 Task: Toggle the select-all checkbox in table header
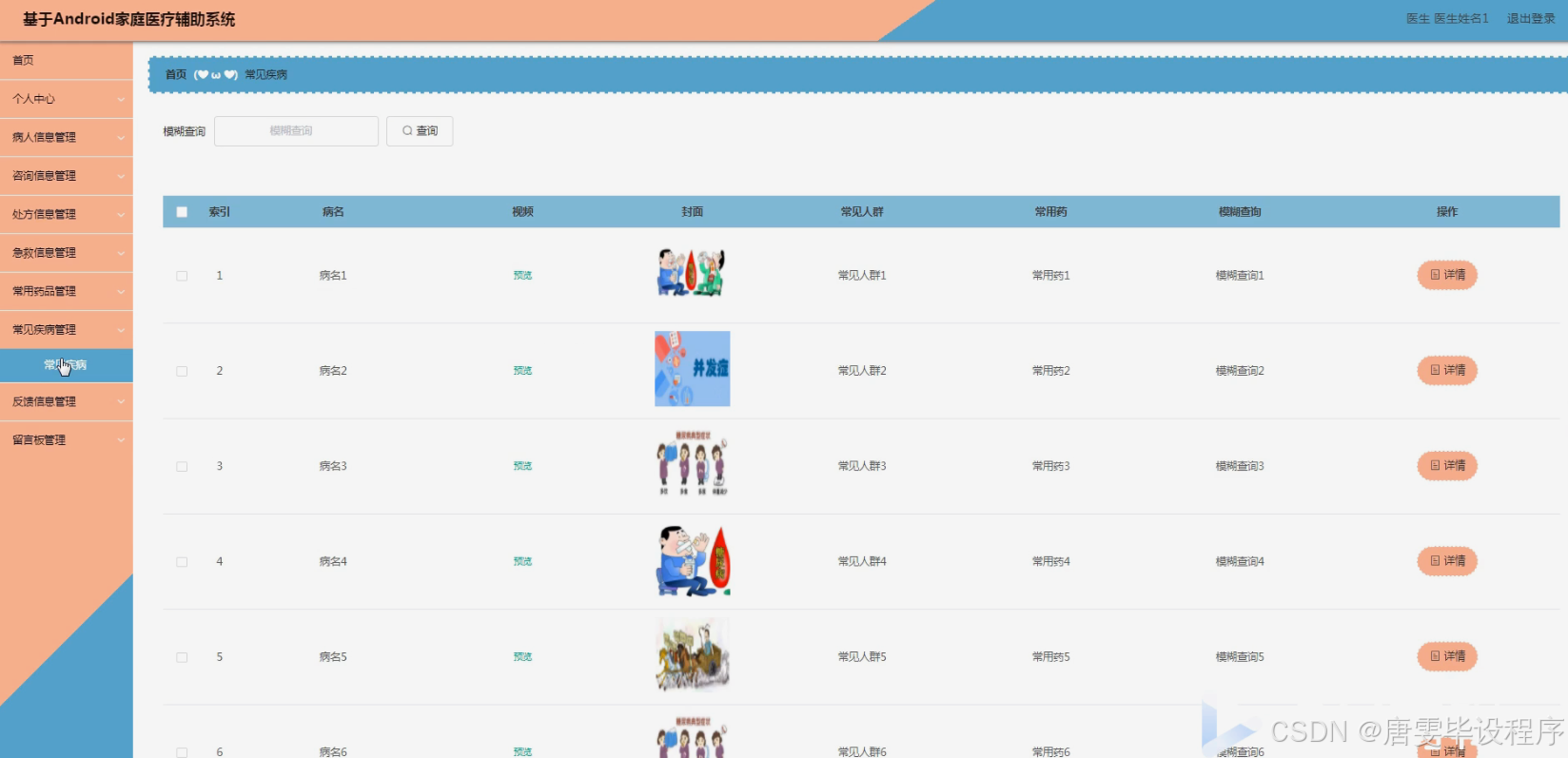pyautogui.click(x=182, y=212)
